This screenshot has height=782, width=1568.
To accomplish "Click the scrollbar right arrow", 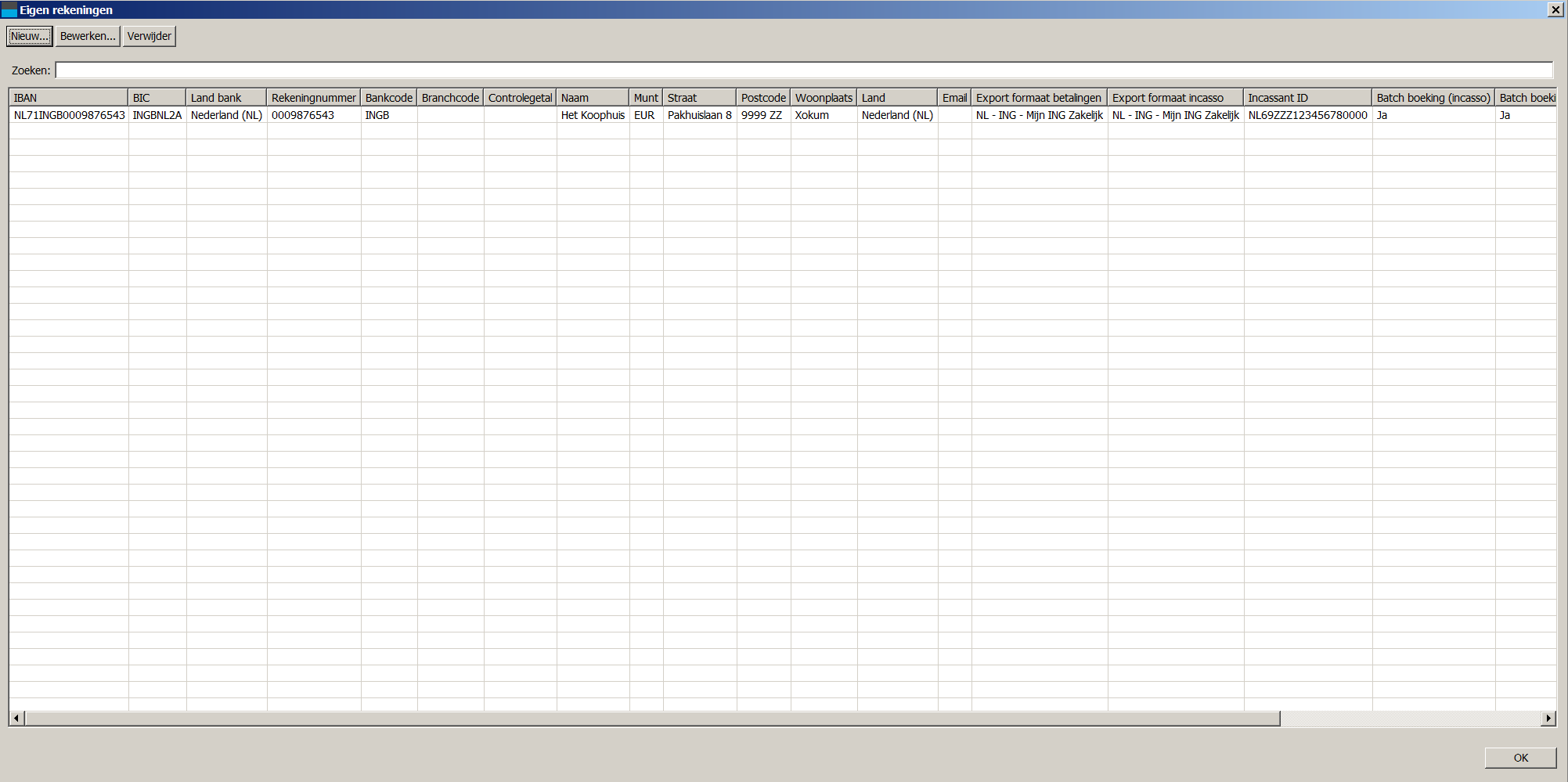I will pos(1548,718).
